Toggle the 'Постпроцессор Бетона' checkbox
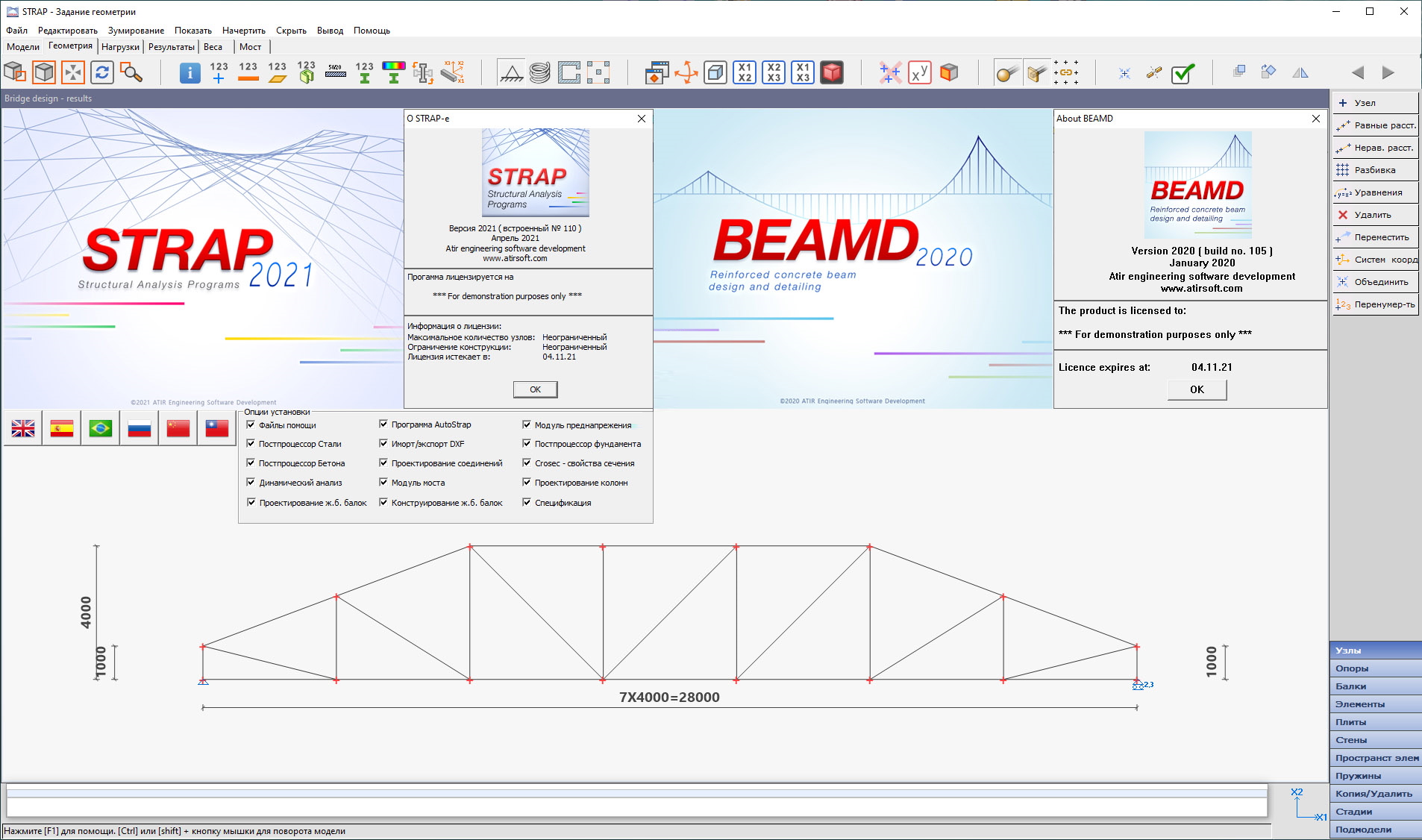The height and width of the screenshot is (840, 1422). pos(251,463)
